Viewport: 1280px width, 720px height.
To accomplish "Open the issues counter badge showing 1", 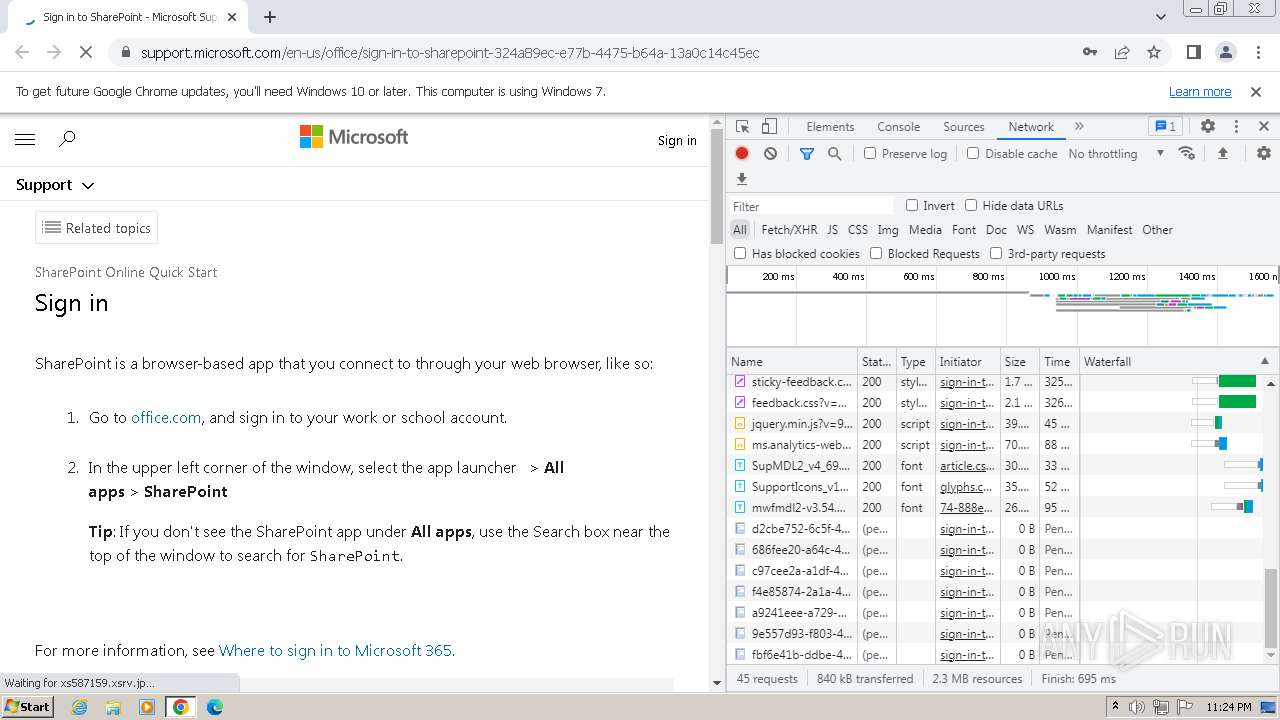I will point(1165,127).
